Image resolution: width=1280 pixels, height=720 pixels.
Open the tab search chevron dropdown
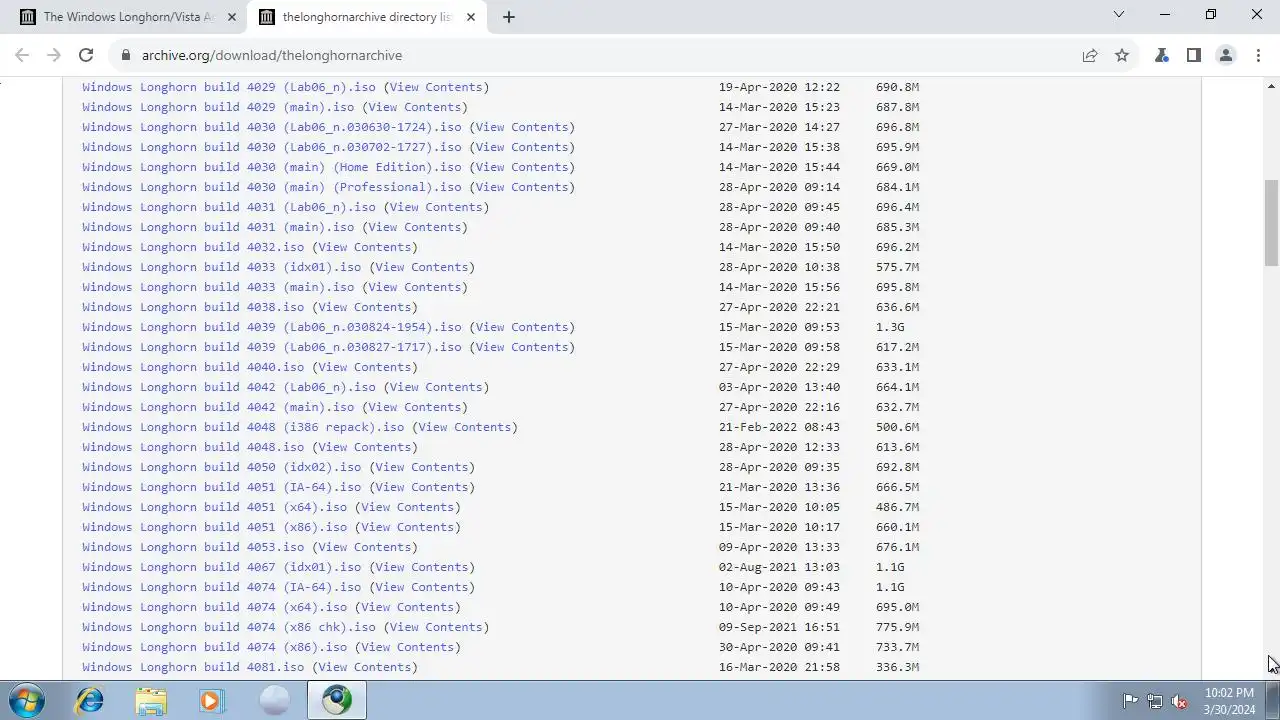[1119, 15]
